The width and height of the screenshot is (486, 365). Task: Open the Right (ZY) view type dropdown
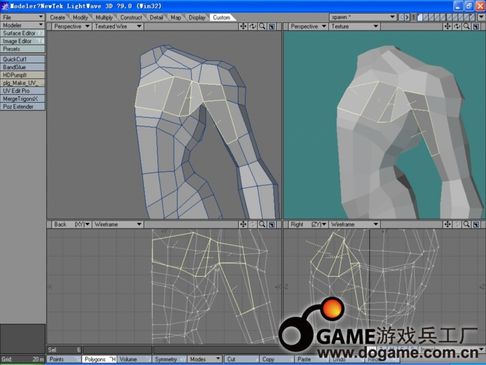[x=308, y=224]
